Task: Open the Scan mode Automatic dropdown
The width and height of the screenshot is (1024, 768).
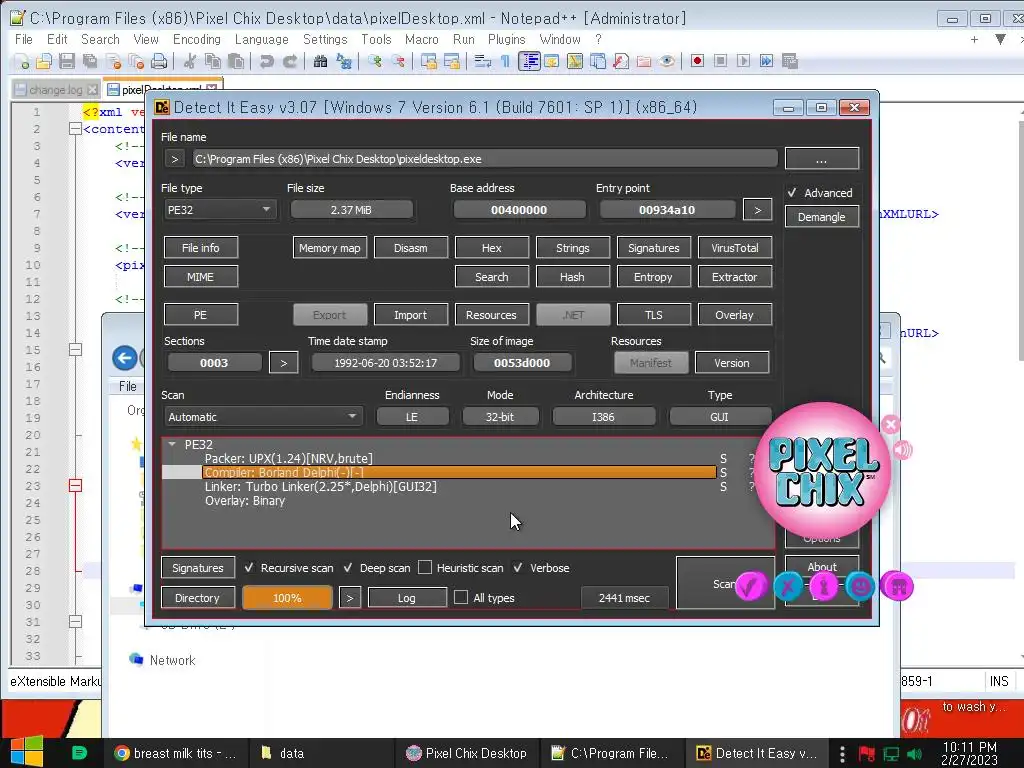Action: coord(263,417)
